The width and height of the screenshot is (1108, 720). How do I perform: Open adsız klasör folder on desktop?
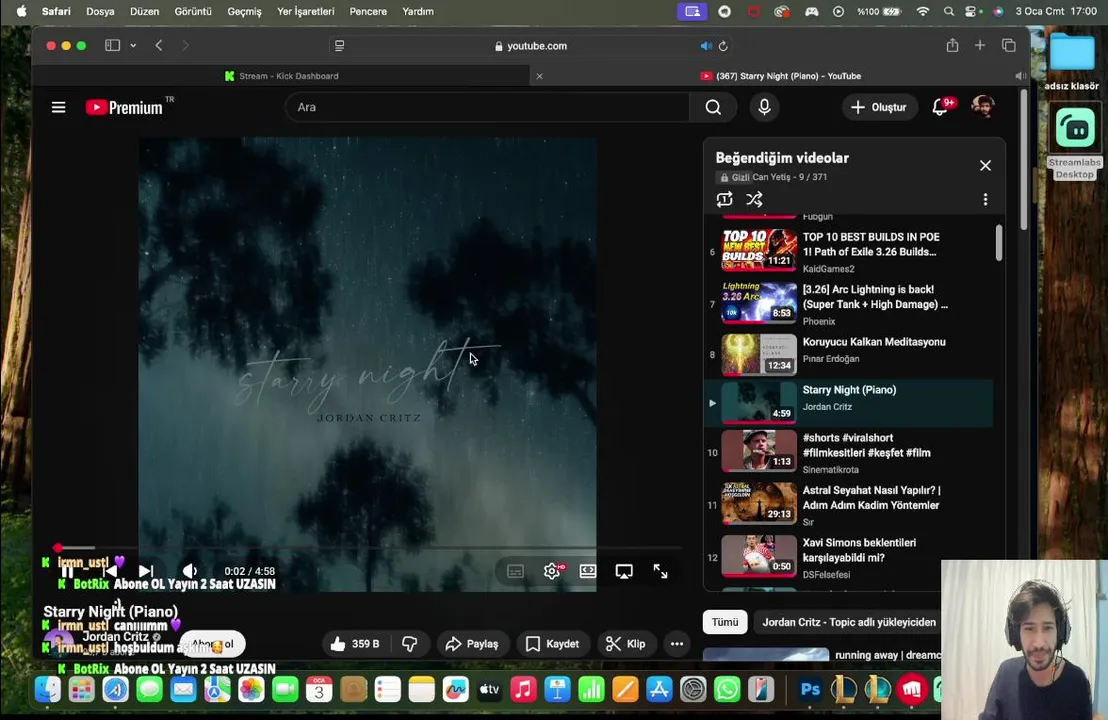(x=1071, y=61)
